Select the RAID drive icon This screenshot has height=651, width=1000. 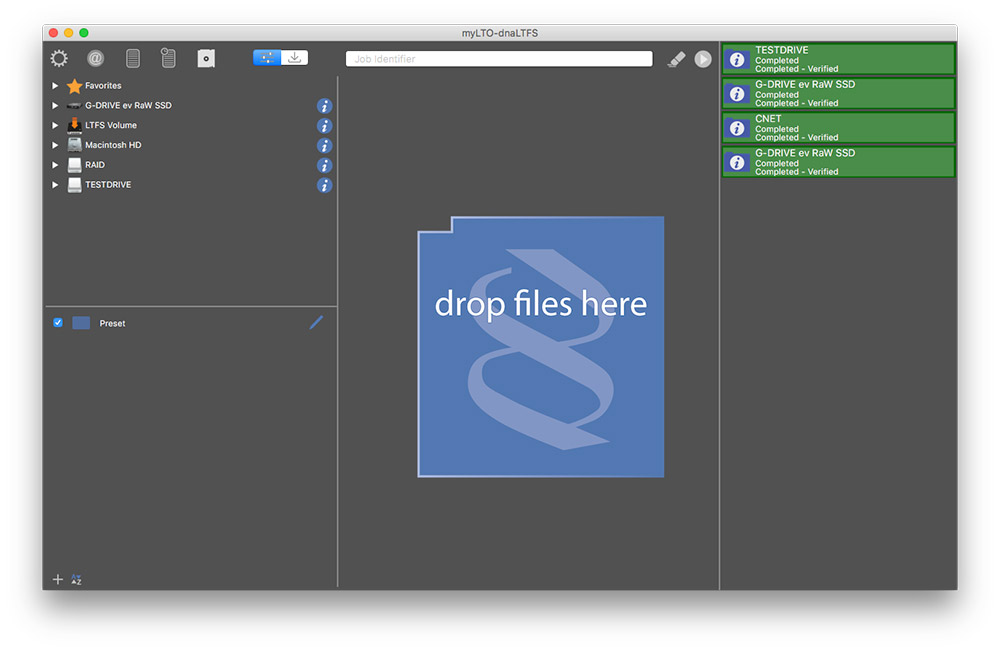[75, 165]
